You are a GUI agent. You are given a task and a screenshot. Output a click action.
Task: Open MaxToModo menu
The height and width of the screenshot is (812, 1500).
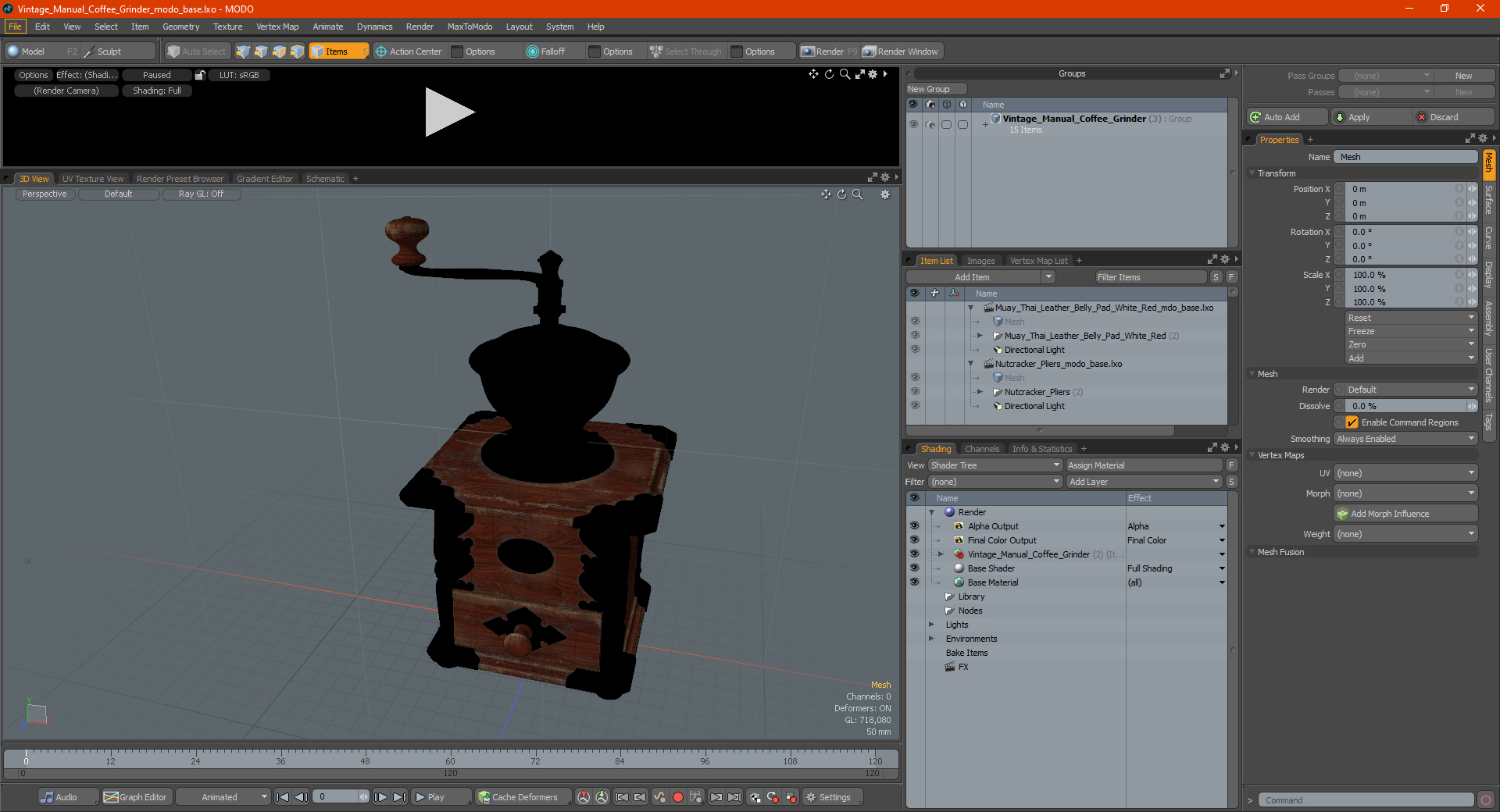coord(470,27)
